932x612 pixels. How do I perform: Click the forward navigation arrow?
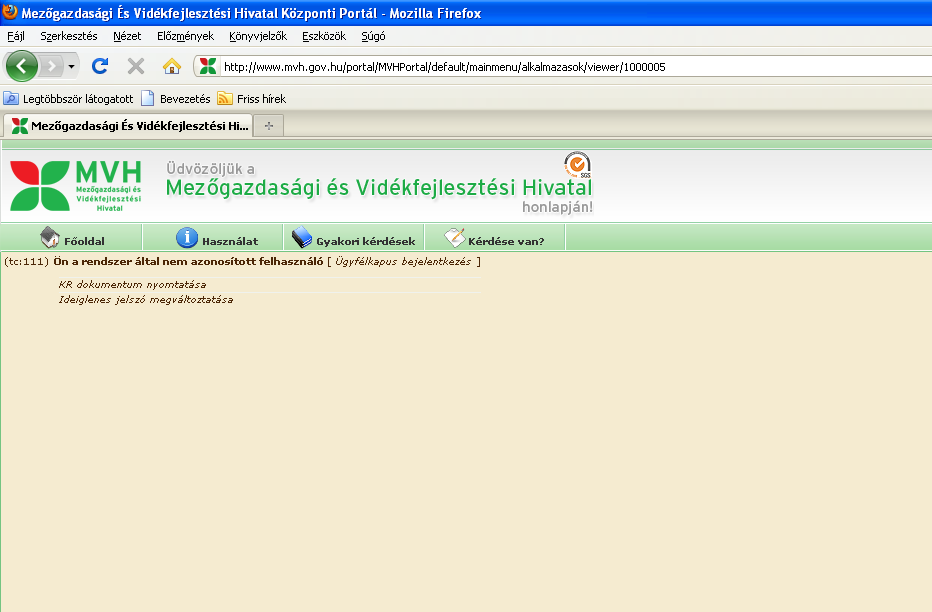pyautogui.click(x=51, y=66)
